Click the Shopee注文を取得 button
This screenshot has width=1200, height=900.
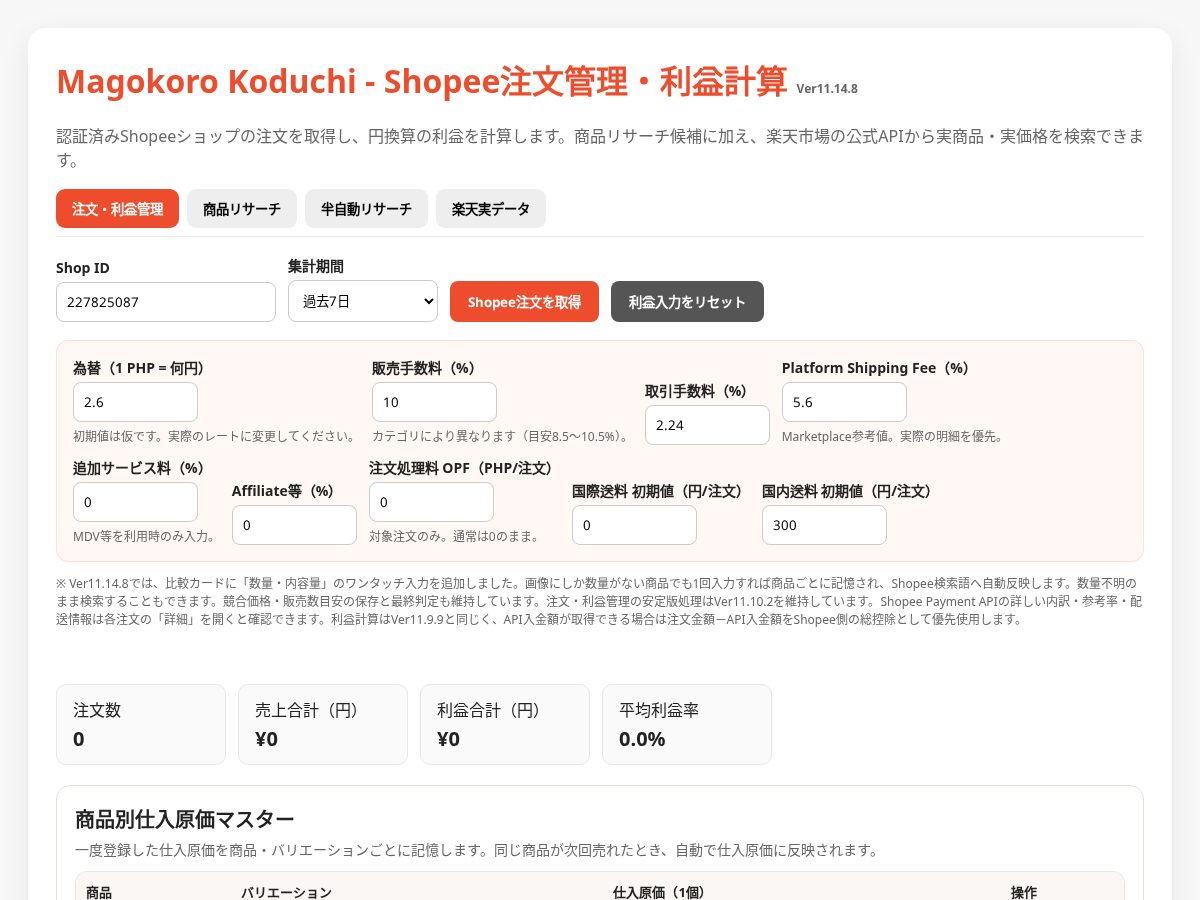pyautogui.click(x=525, y=302)
